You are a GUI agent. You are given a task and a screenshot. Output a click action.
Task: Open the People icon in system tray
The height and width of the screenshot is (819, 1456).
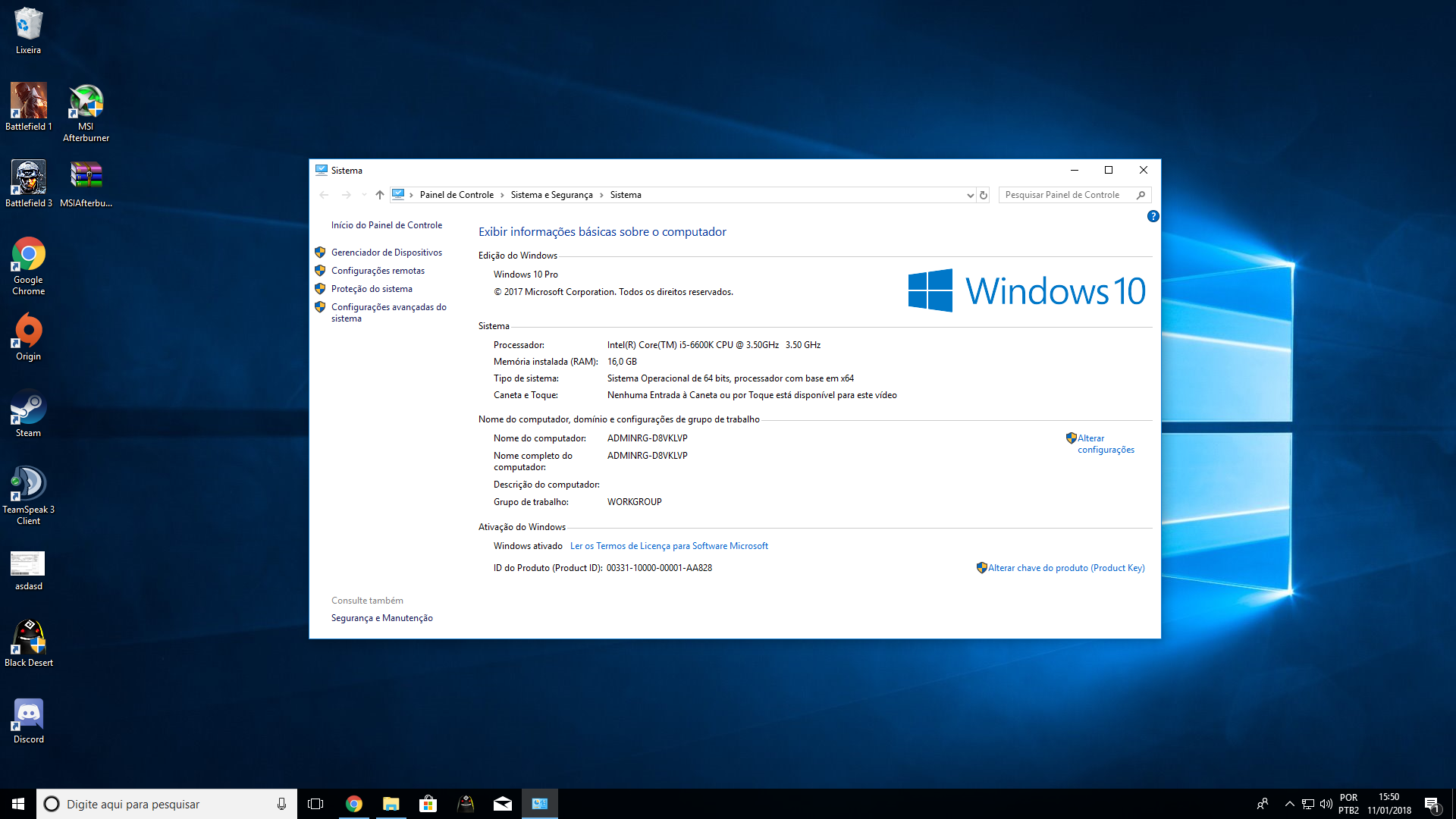coord(1263,804)
